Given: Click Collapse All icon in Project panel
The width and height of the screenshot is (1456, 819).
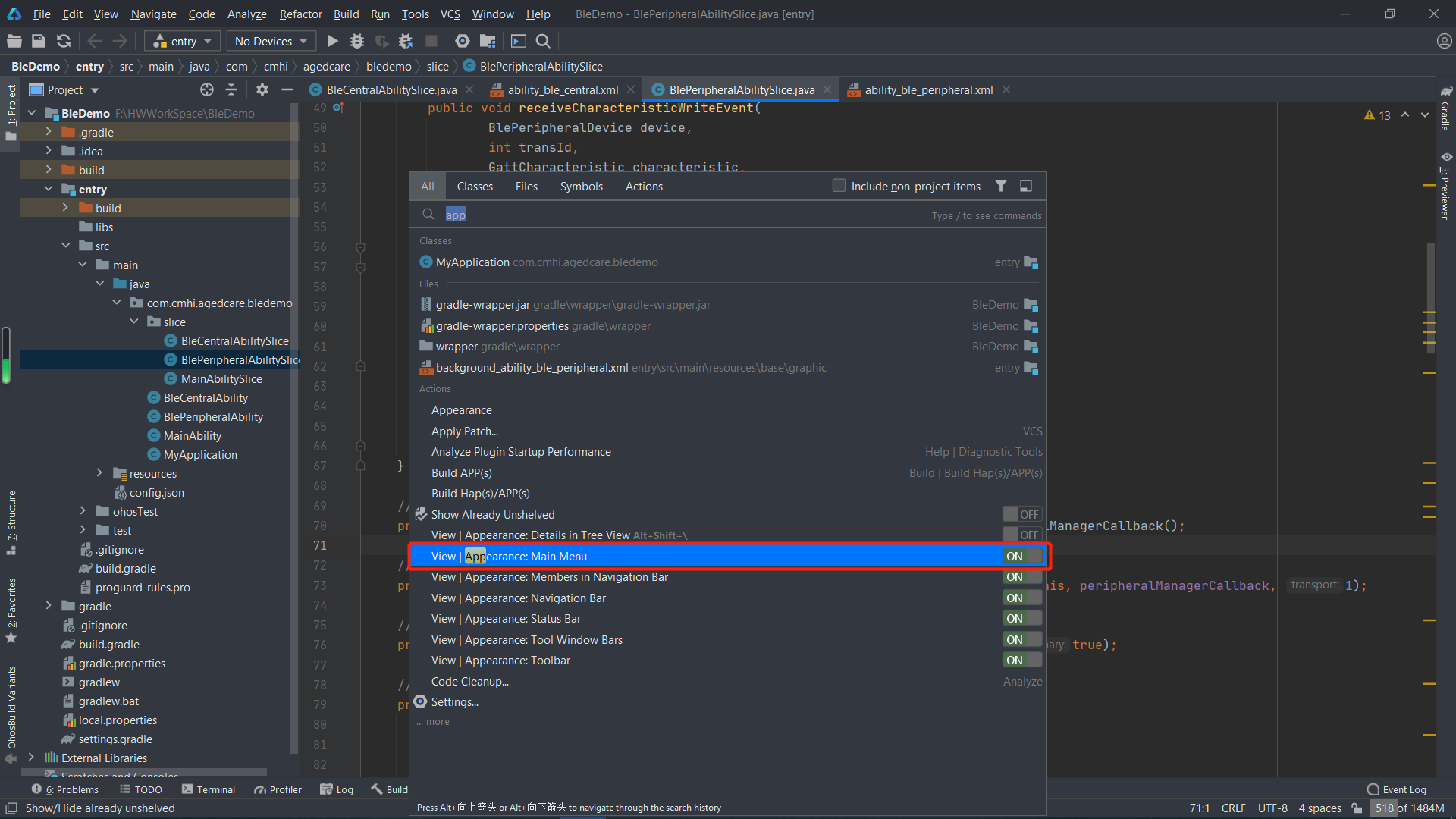Looking at the screenshot, I should [231, 89].
